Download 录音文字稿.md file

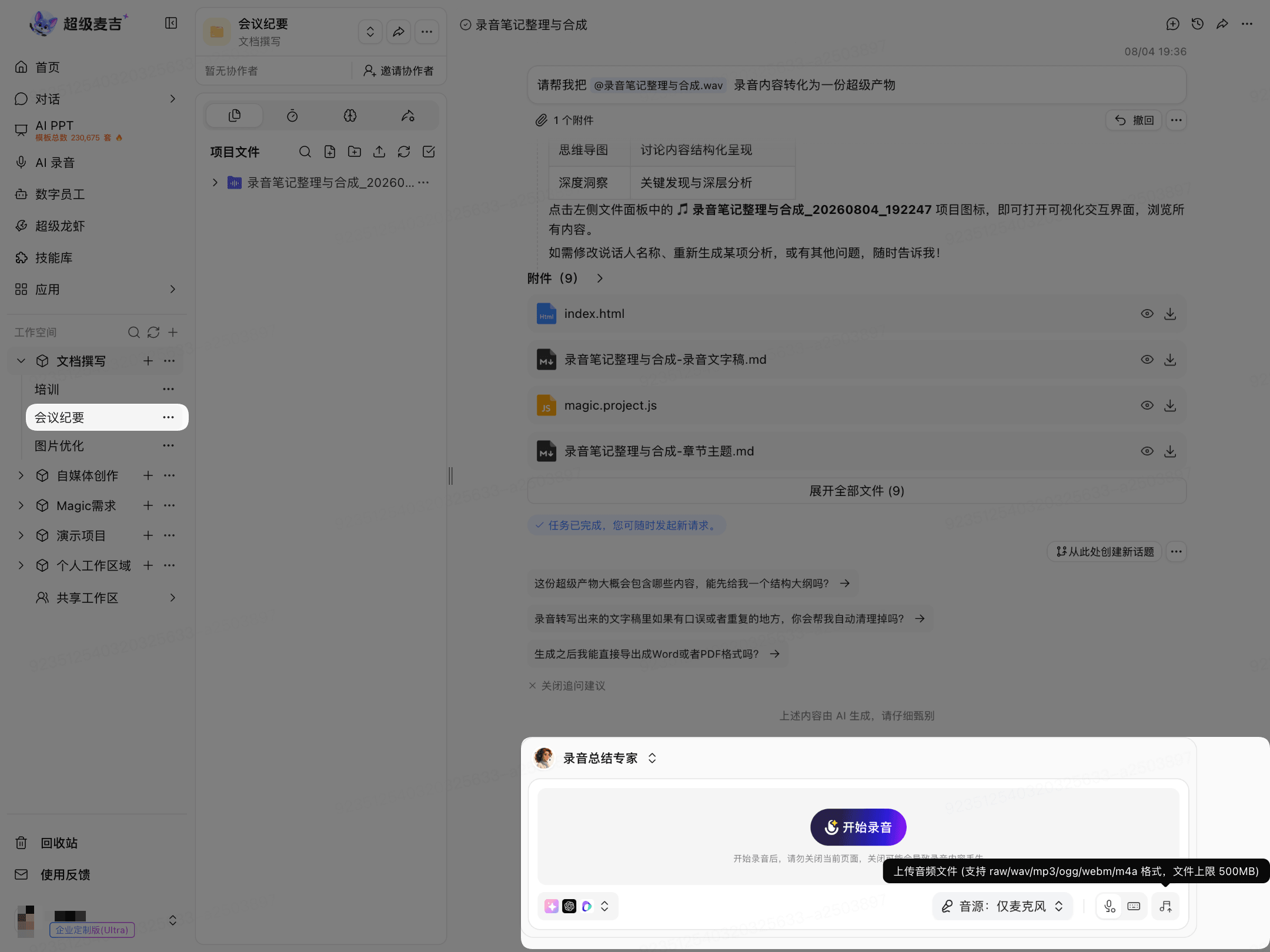tap(1171, 360)
